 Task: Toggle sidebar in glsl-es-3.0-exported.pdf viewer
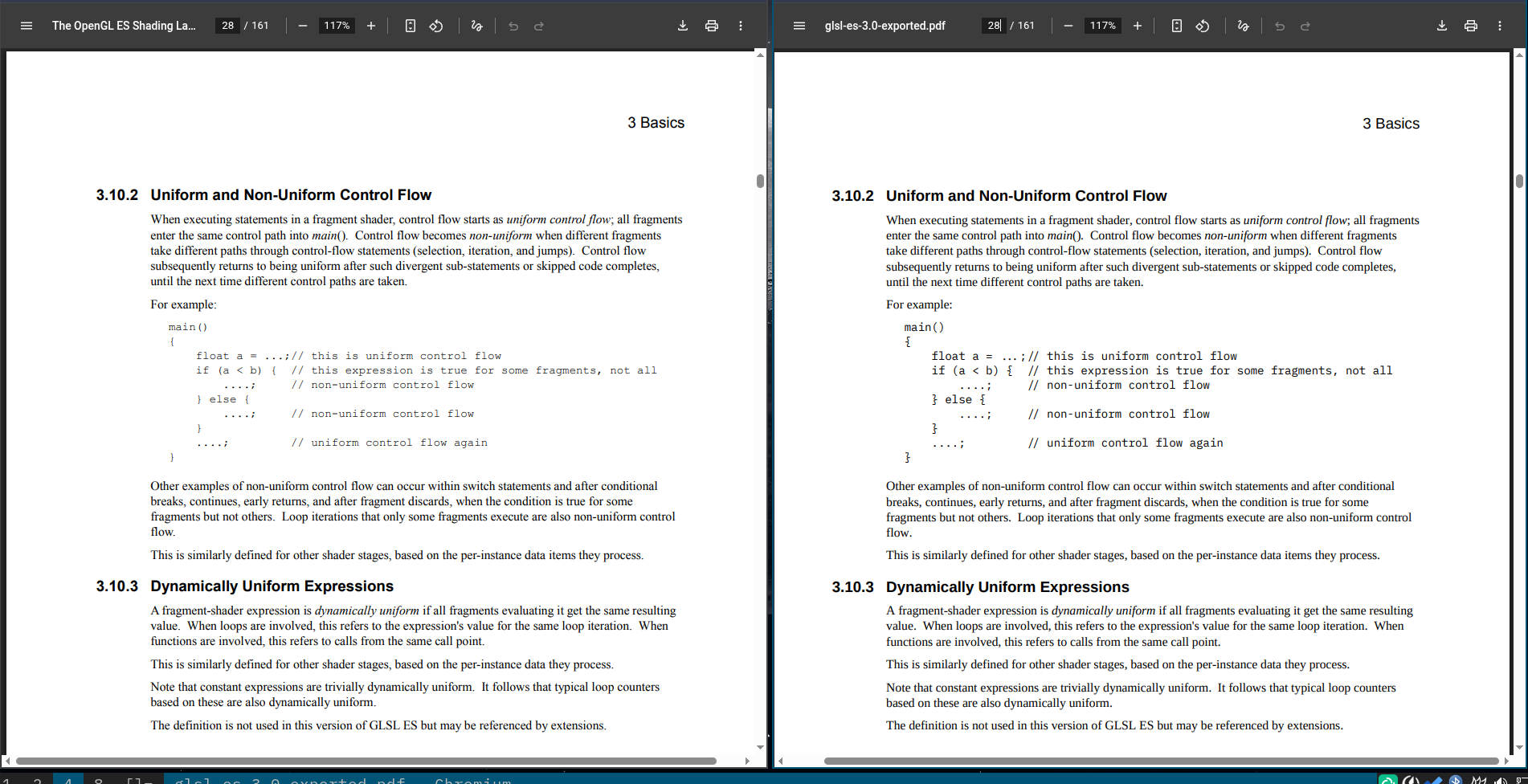pos(799,26)
